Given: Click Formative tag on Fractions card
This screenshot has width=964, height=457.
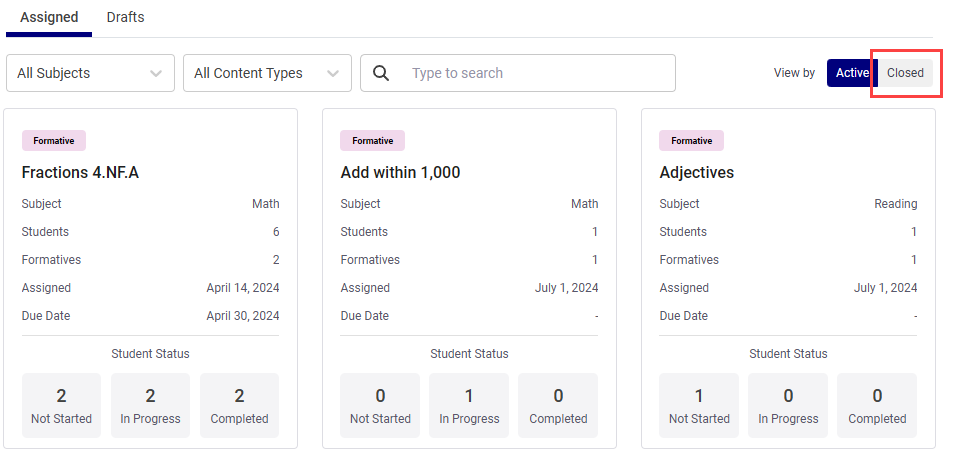Looking at the screenshot, I should point(54,141).
